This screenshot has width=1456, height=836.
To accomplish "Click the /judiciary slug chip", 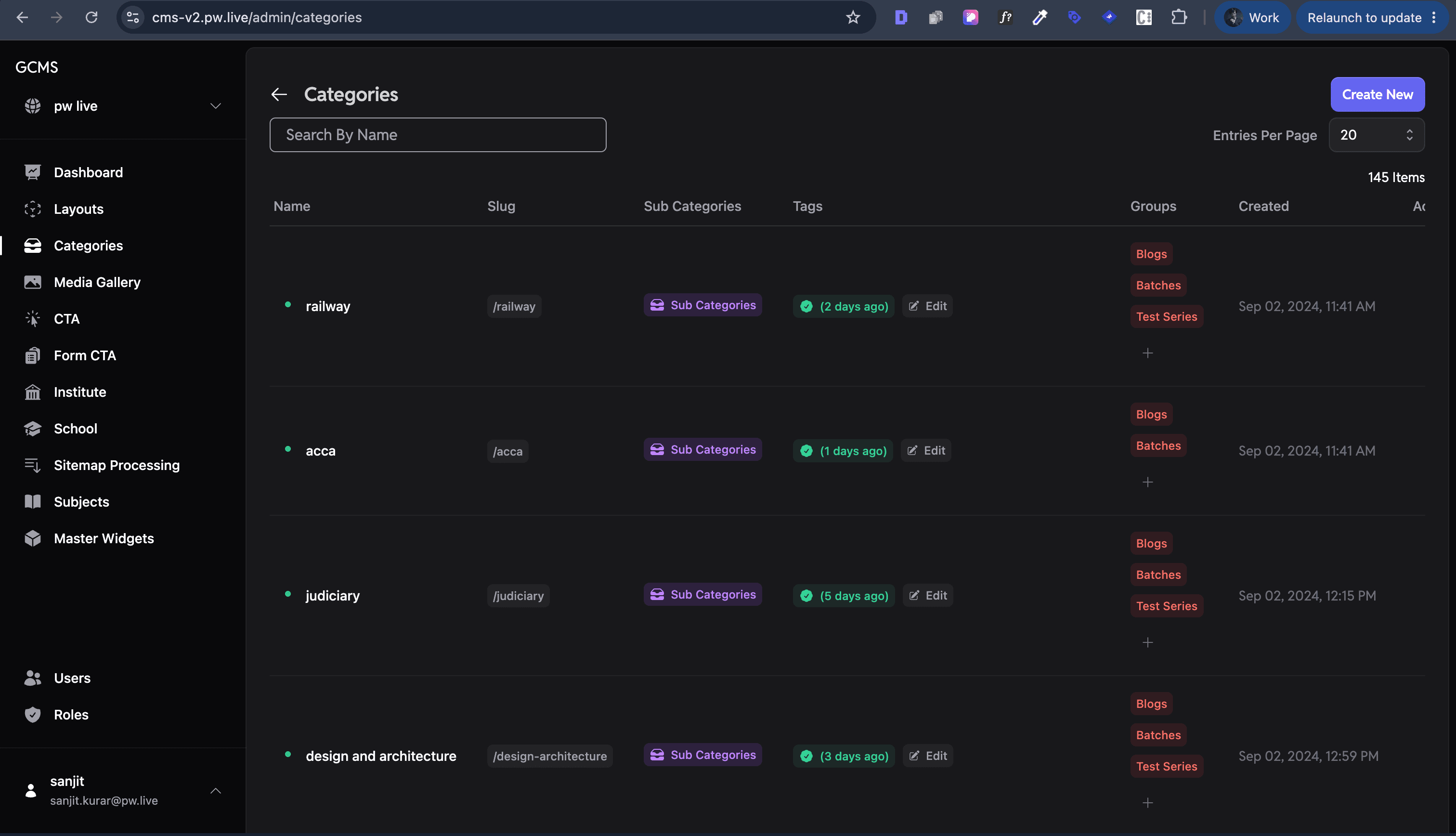I will pos(518,595).
